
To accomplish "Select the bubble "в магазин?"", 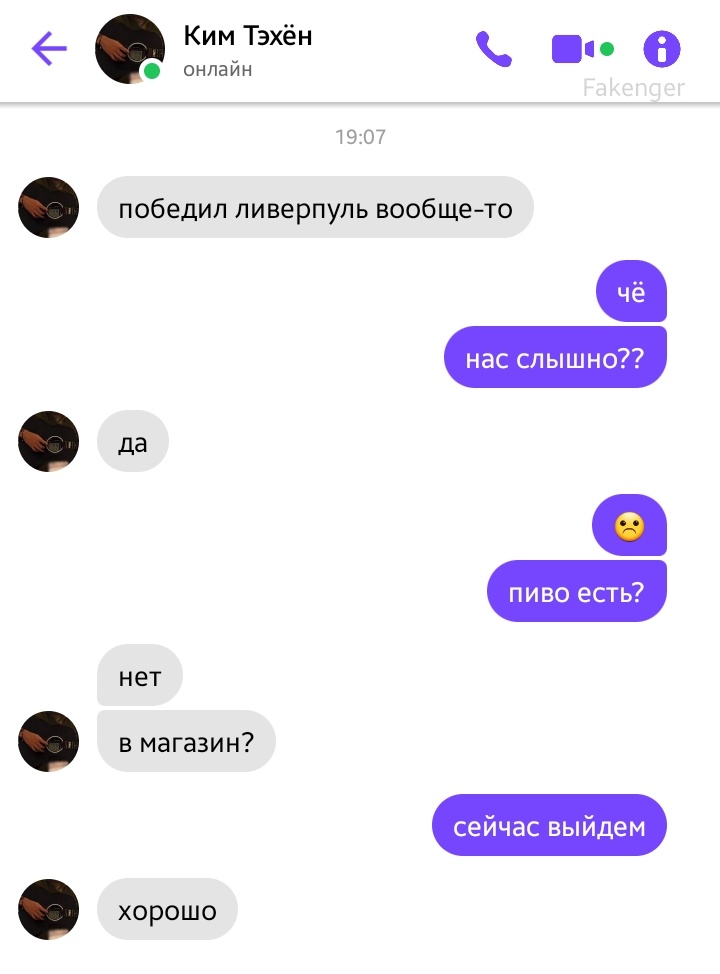I will click(x=186, y=741).
